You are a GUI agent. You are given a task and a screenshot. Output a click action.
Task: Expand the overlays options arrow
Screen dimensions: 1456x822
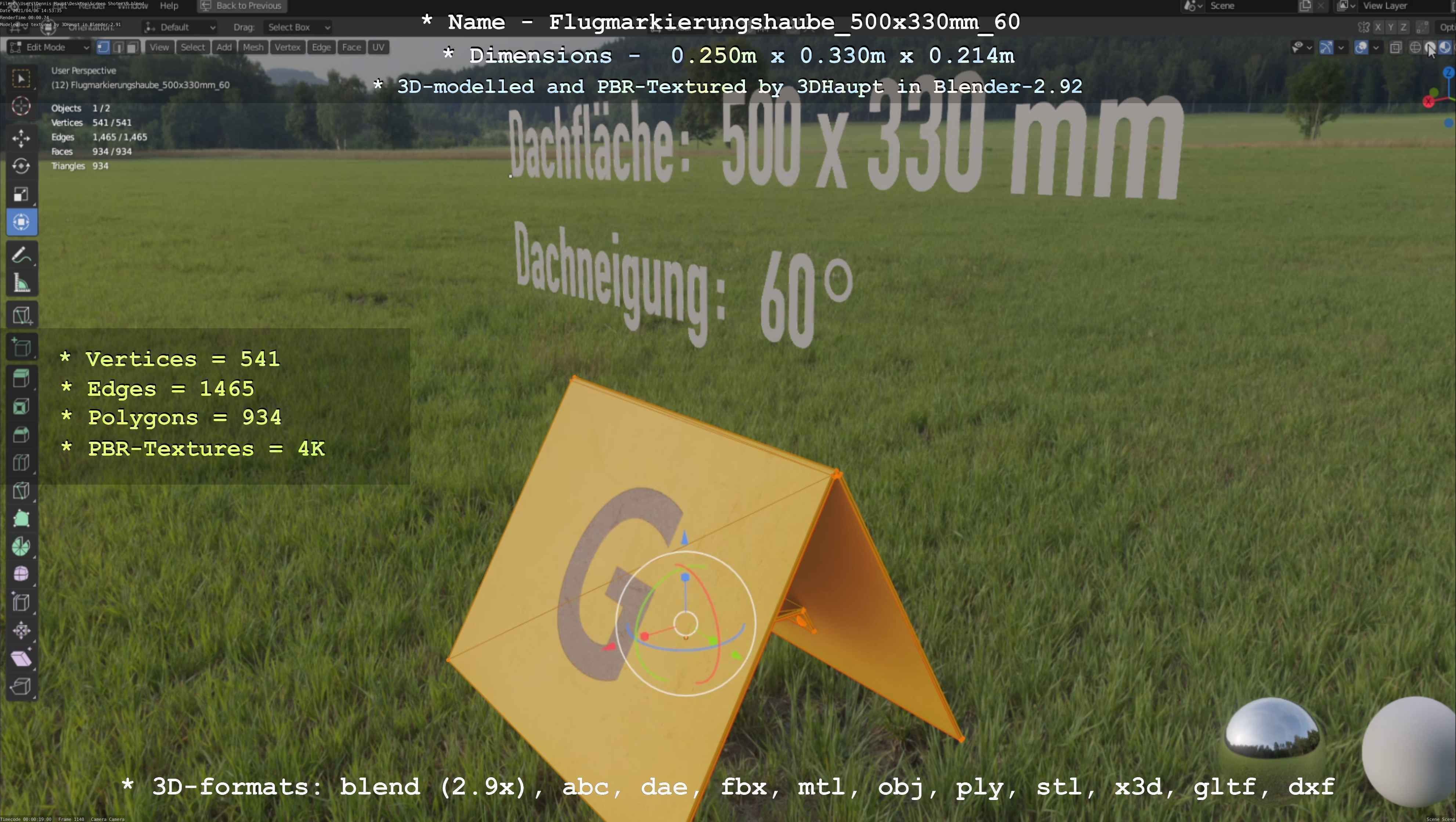[x=1376, y=47]
